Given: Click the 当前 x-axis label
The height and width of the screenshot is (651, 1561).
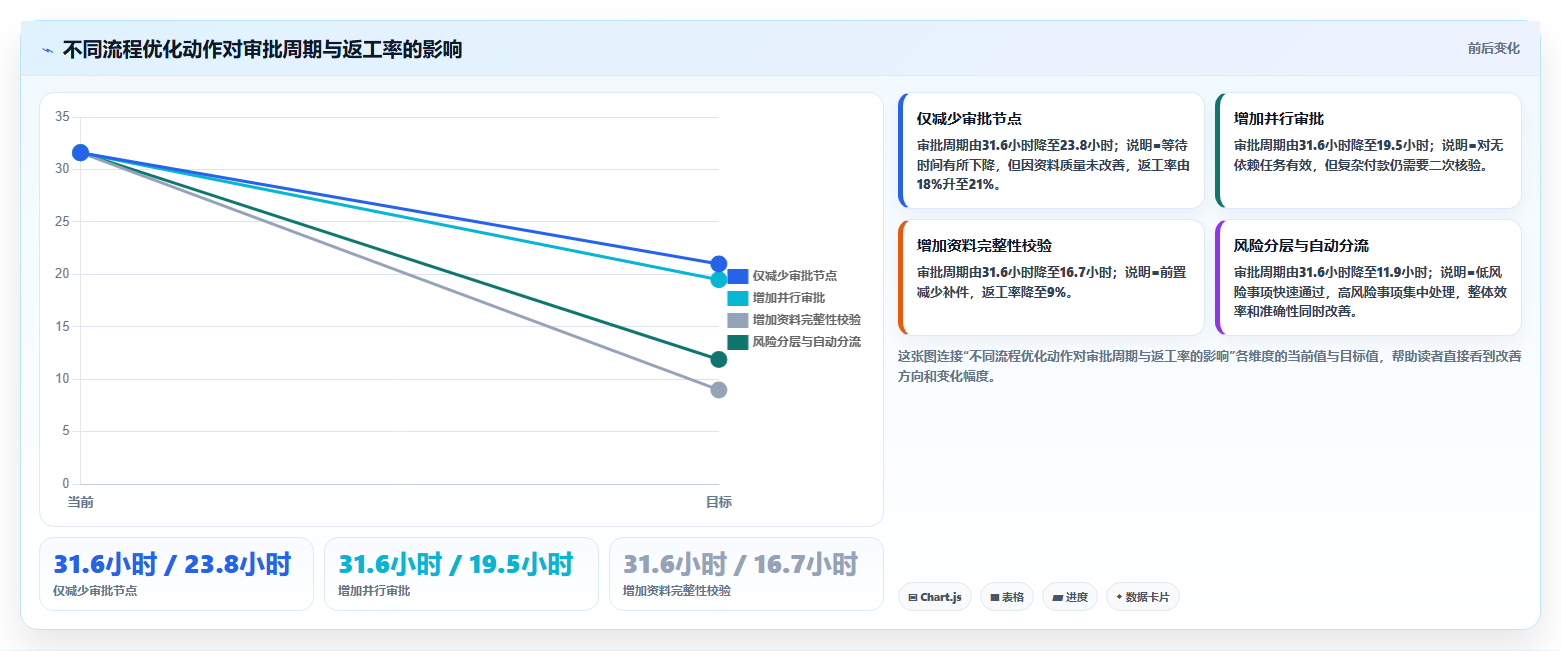Looking at the screenshot, I should pos(81,502).
